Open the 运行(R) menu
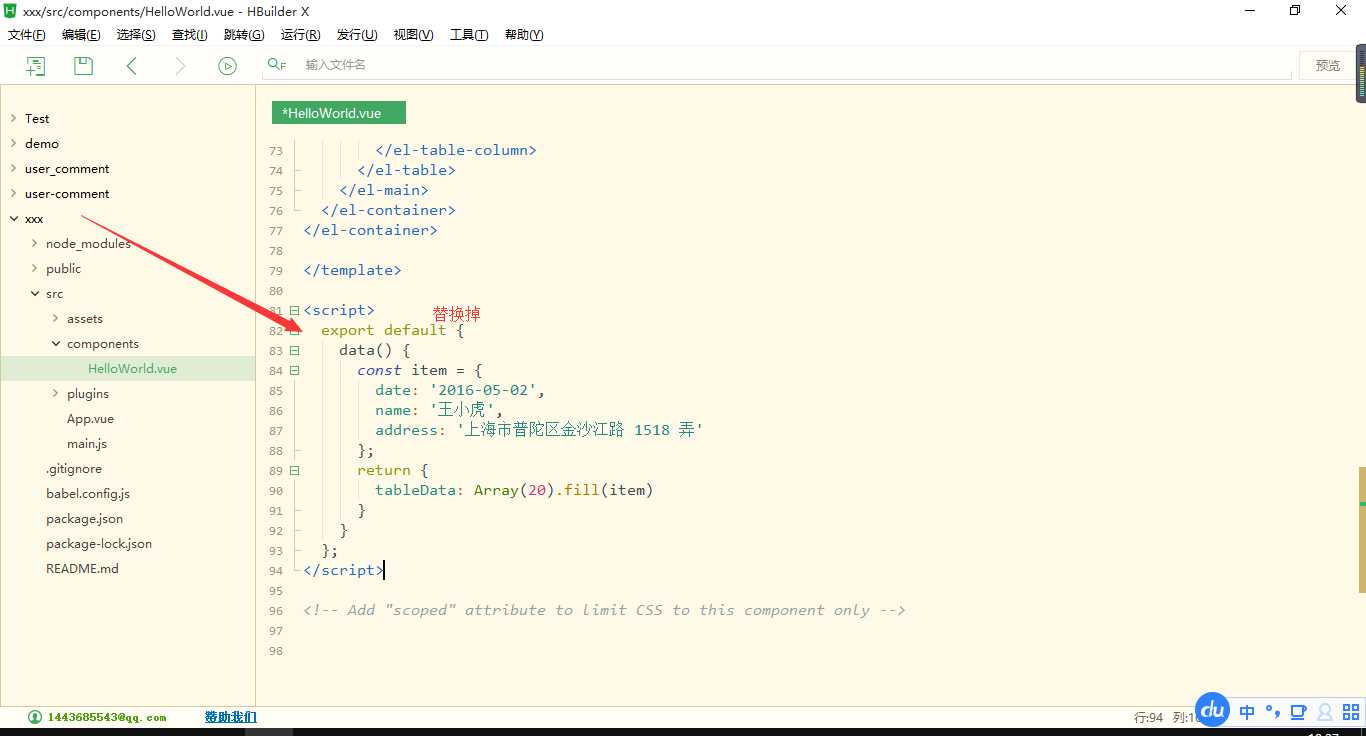Screen dimensions: 1366x736 click(300, 35)
